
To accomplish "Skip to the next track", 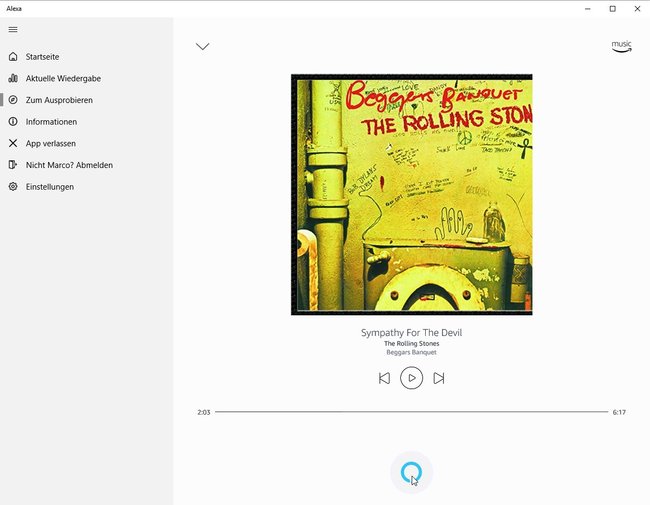I will point(439,378).
